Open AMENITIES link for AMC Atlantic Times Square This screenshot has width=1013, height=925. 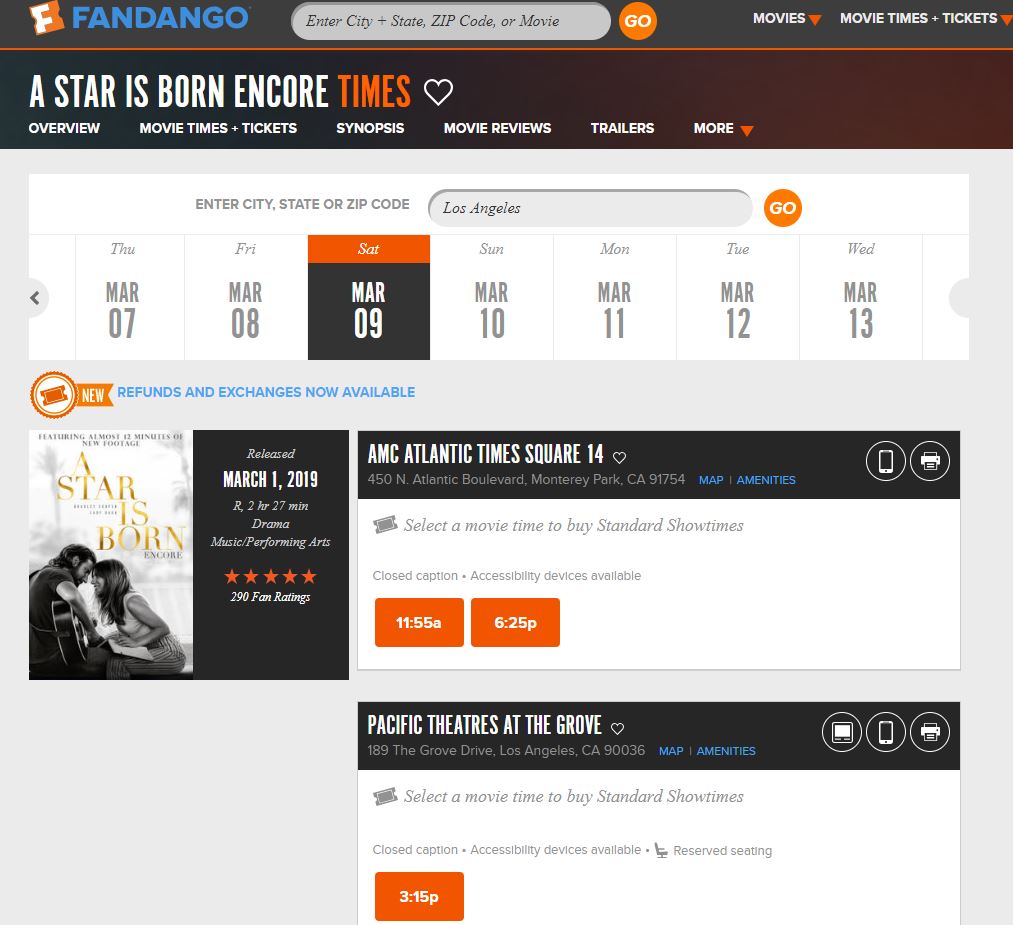click(x=766, y=480)
